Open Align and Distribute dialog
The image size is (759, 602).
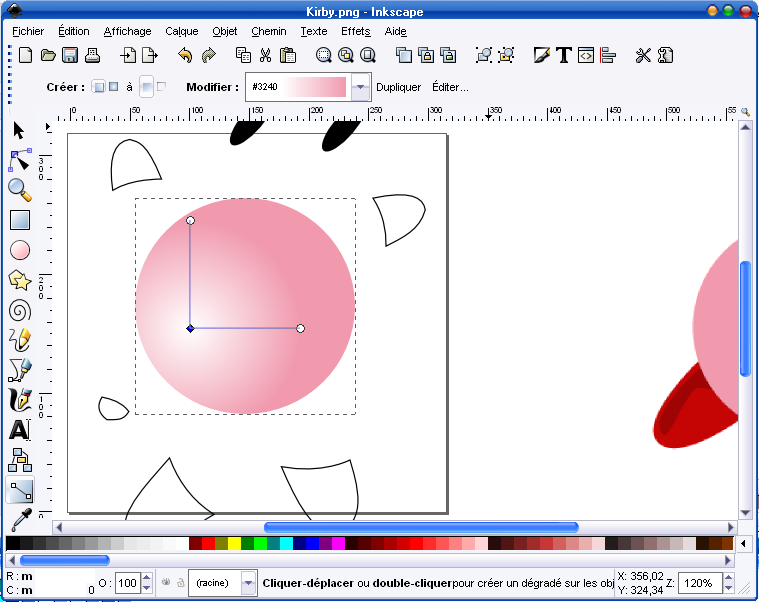click(x=608, y=55)
